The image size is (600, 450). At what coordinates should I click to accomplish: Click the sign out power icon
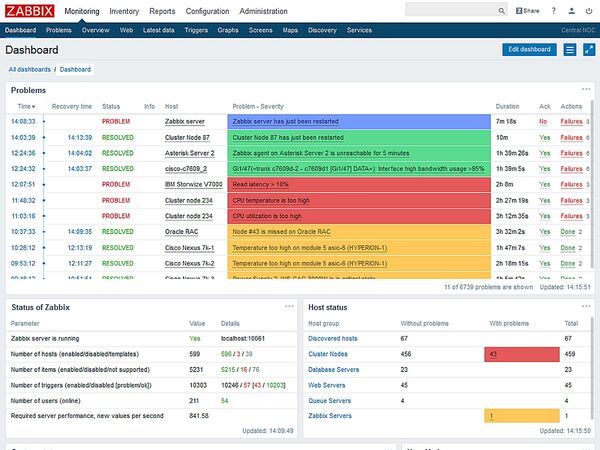(588, 11)
